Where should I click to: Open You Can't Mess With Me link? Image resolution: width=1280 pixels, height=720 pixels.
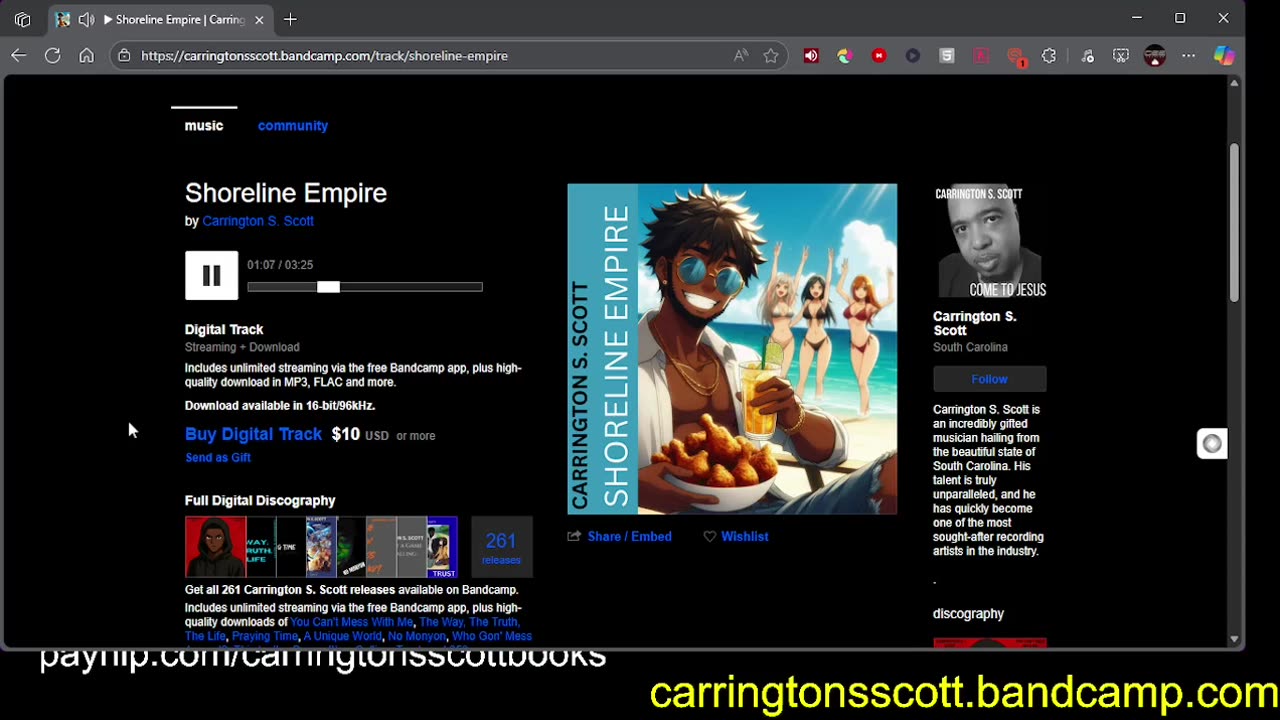[x=351, y=622]
